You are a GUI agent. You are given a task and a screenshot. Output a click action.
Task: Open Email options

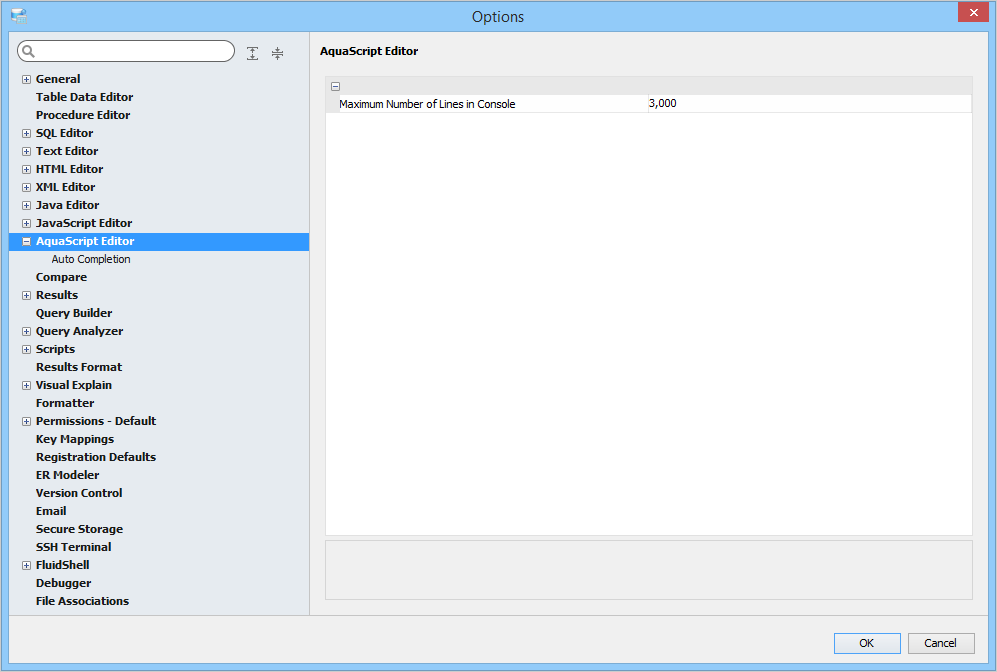(x=51, y=511)
